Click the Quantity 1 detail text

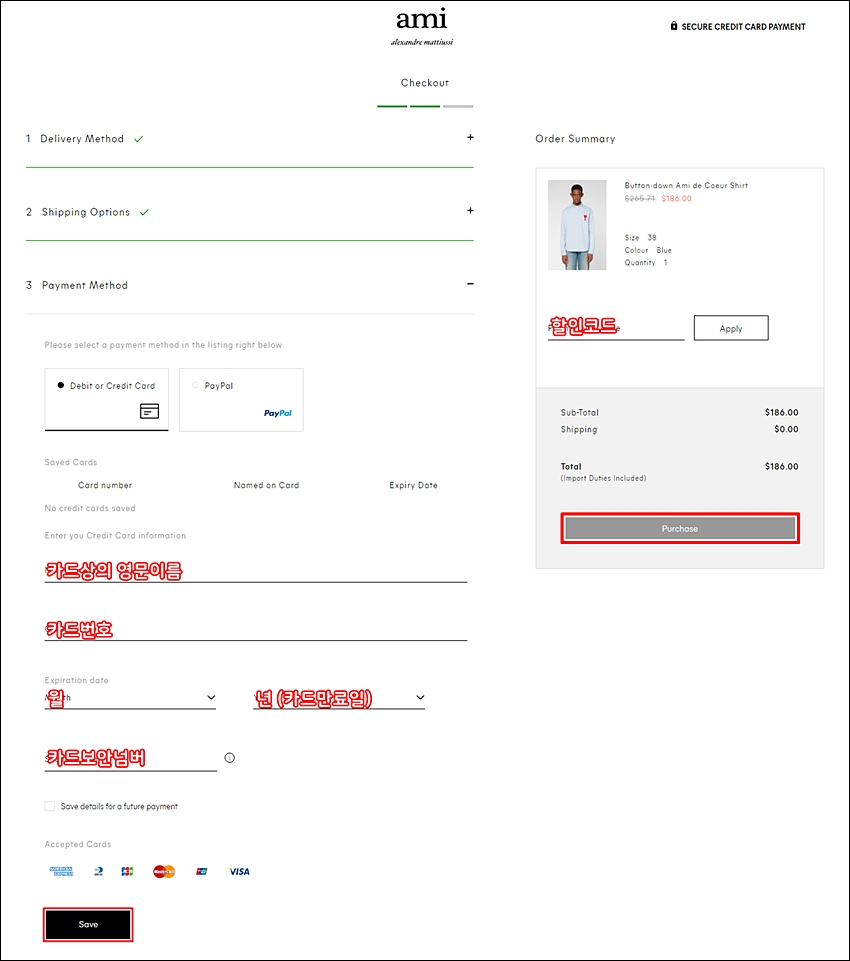click(646, 262)
